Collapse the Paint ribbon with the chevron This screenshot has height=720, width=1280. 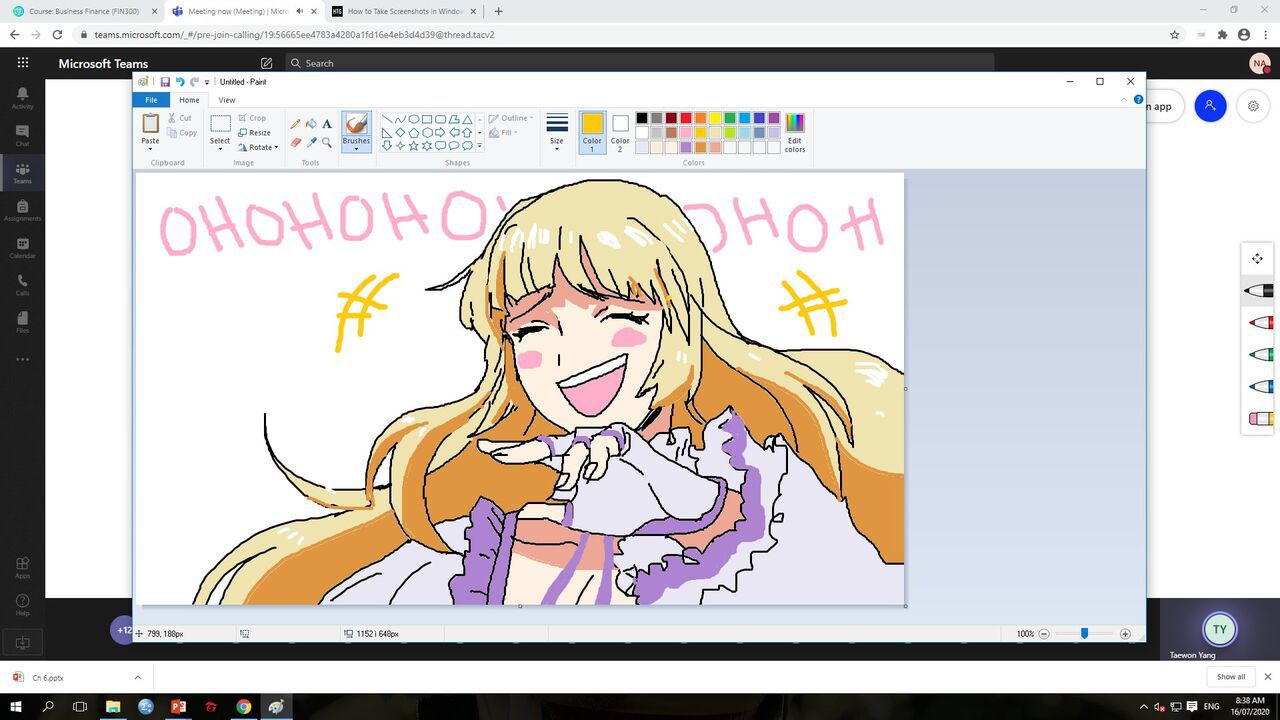pos(1124,100)
